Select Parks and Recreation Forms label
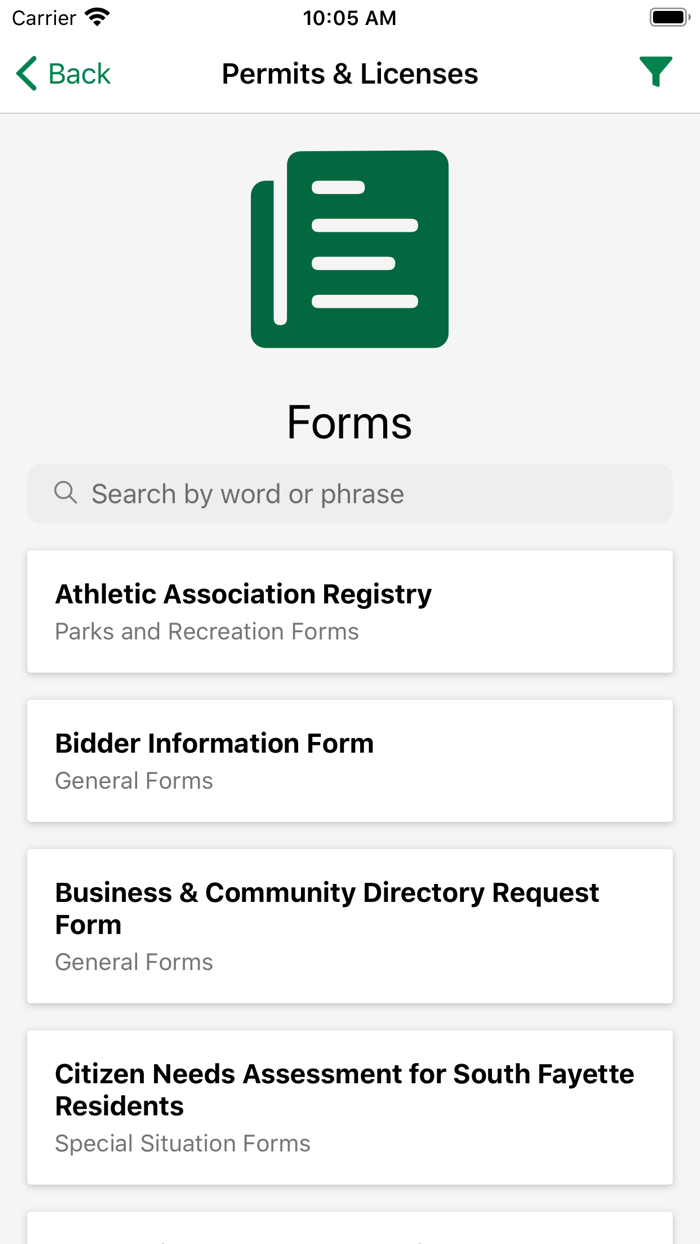This screenshot has width=700, height=1244. tap(207, 631)
